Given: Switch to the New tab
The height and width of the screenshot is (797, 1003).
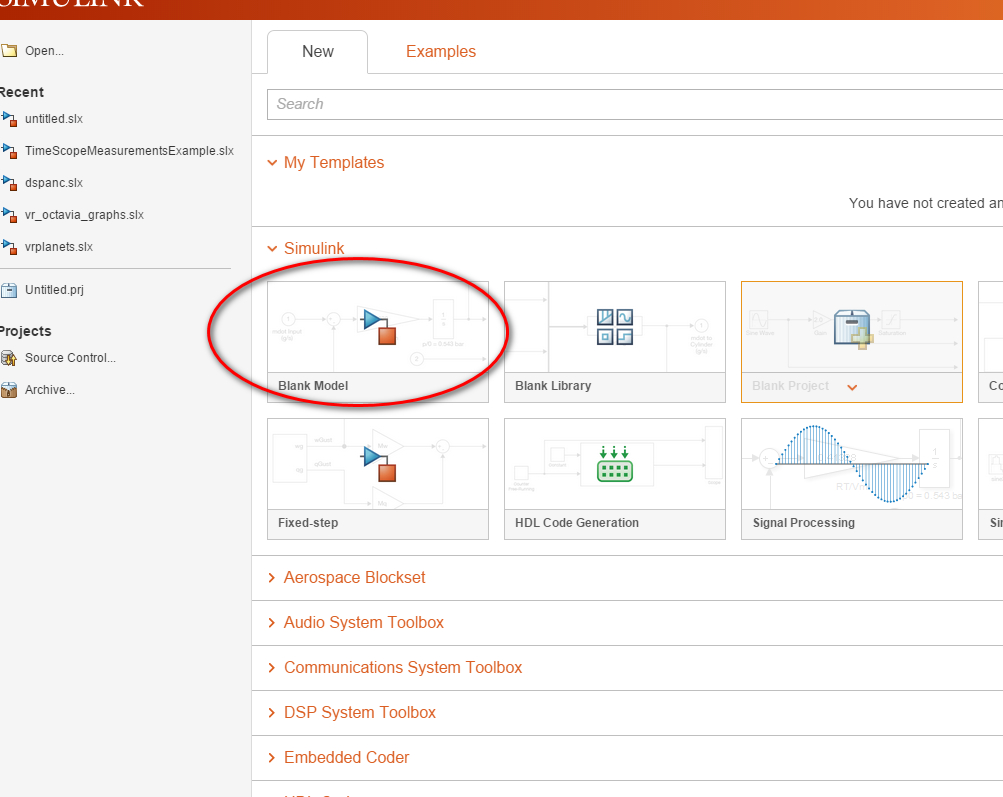Looking at the screenshot, I should pos(317,52).
